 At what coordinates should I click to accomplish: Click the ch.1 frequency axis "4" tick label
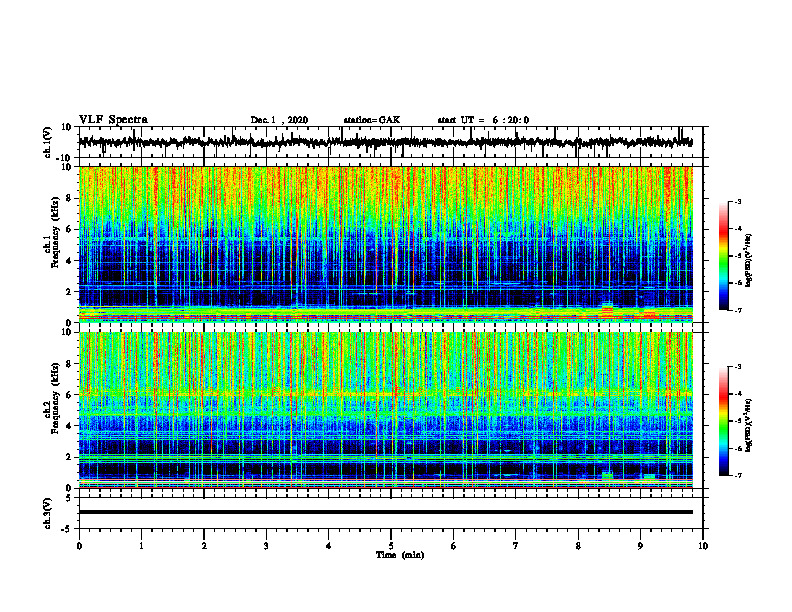(69, 261)
